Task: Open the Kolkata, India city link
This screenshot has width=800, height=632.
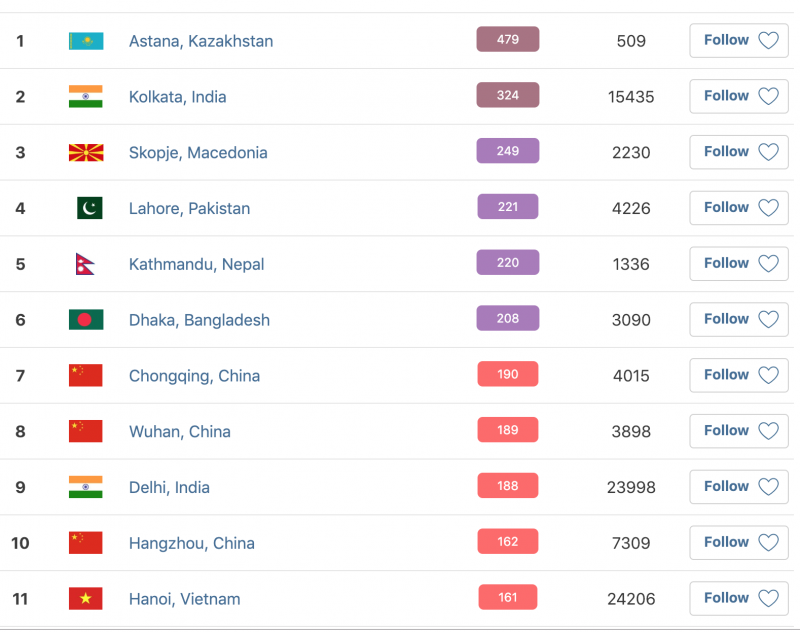Action: 177,97
